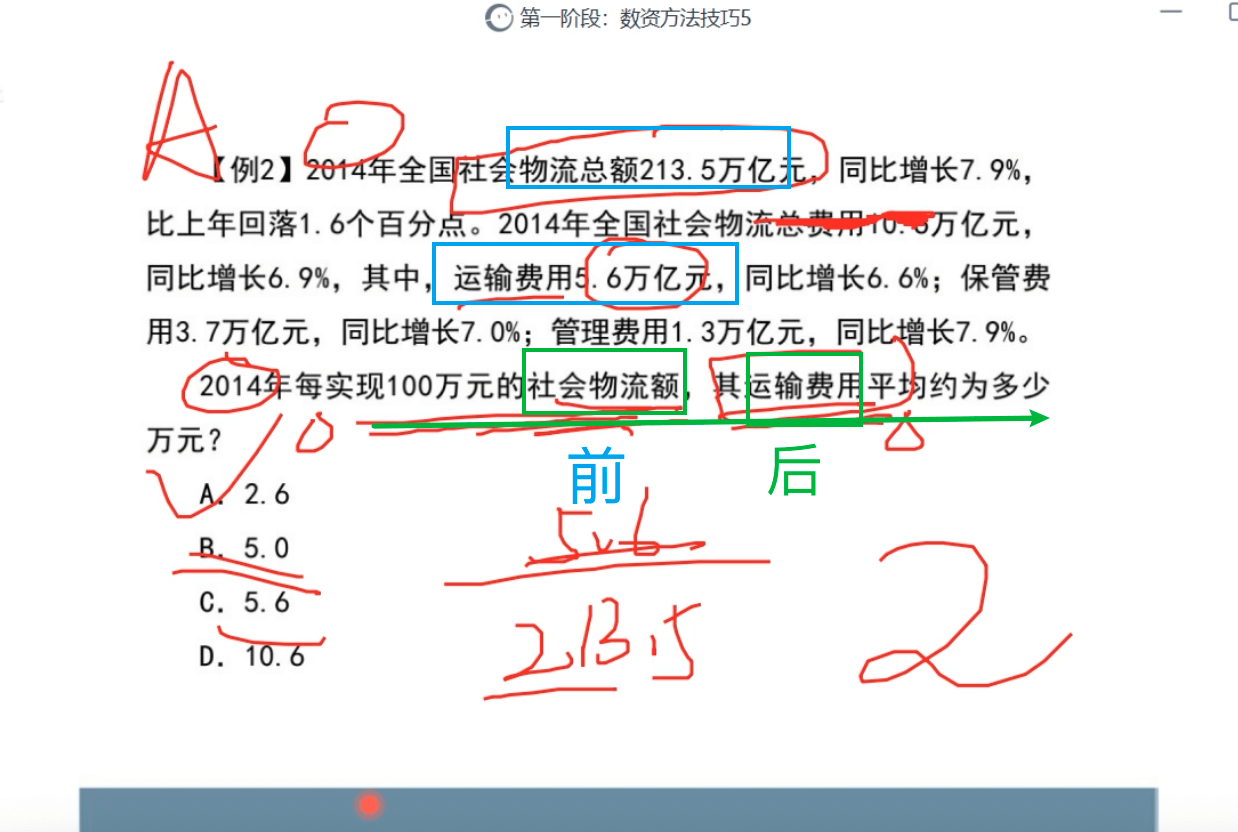The width and height of the screenshot is (1238, 832).
Task: Click the blue box around 运输费用5.6万亿元
Action: point(585,273)
